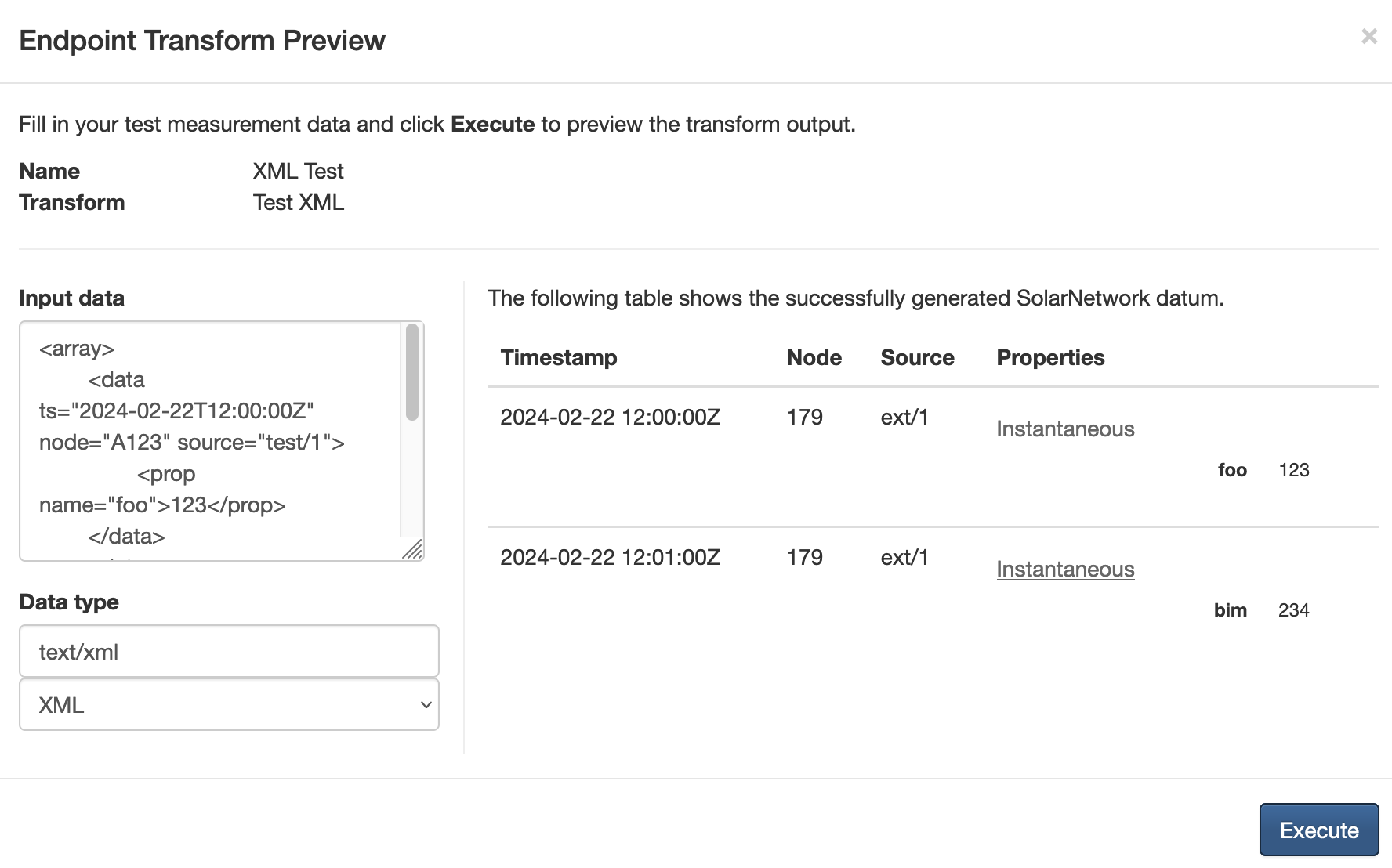This screenshot has width=1392, height=868.
Task: Select the 2024-02-22 12:00:00Z timestamp cell
Action: 610,417
